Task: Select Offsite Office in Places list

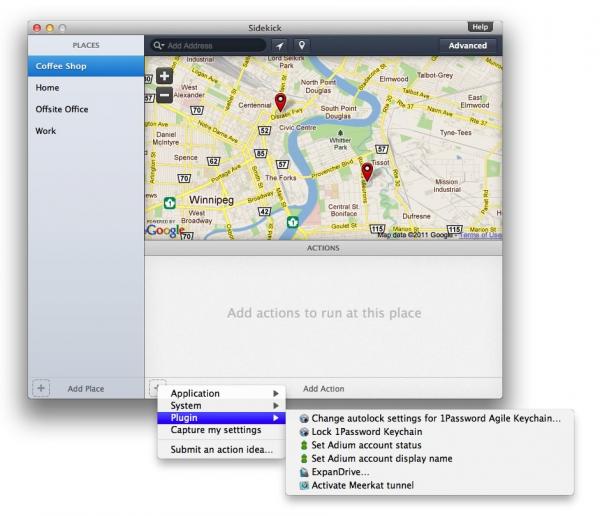Action: click(x=86, y=109)
